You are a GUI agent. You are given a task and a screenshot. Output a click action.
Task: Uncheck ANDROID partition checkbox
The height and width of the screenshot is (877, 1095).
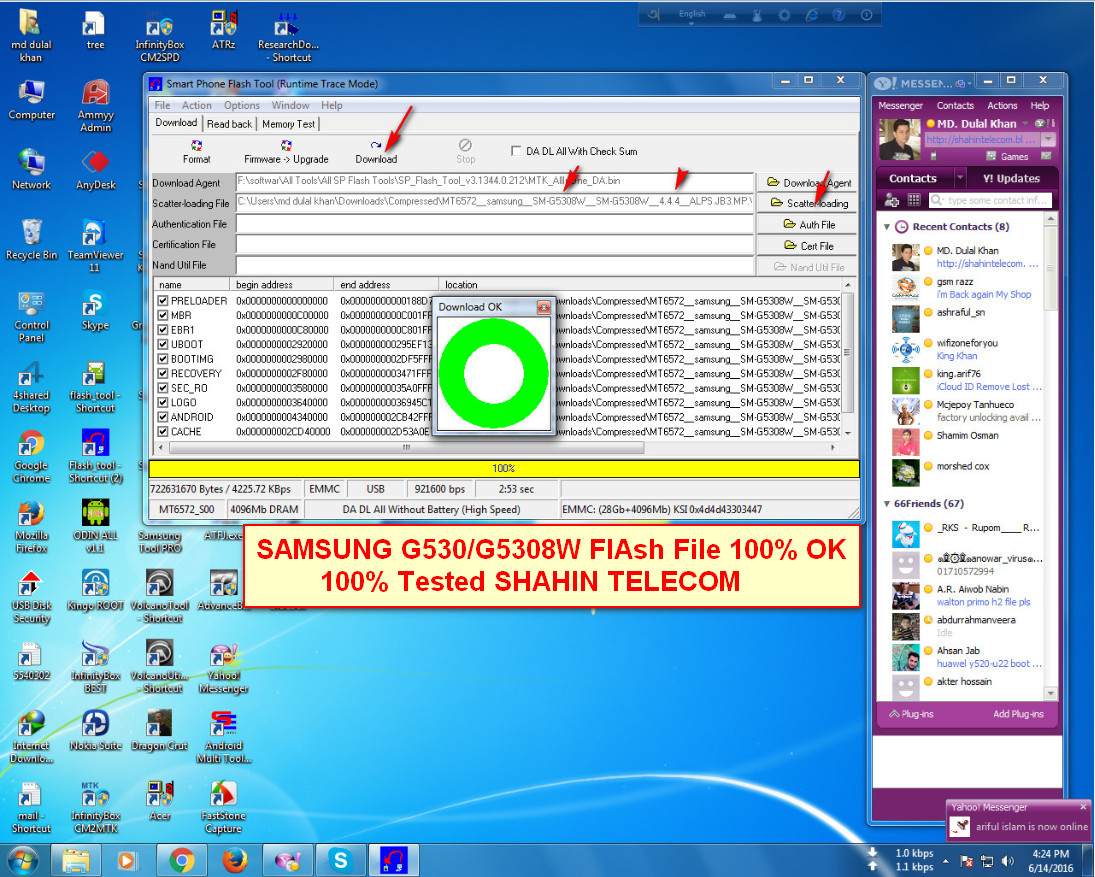pos(163,417)
